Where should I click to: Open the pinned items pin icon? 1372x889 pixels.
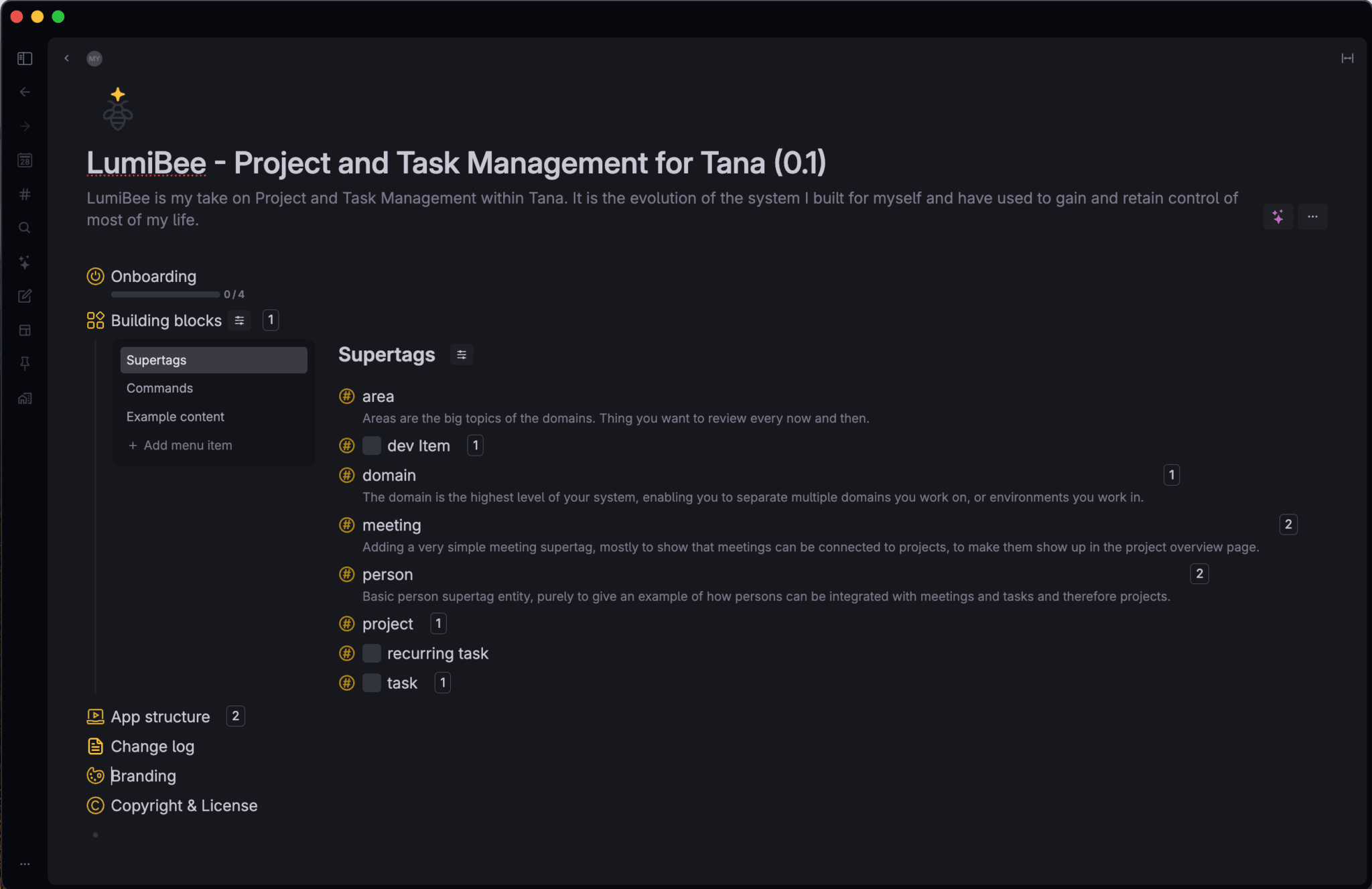pyautogui.click(x=25, y=364)
